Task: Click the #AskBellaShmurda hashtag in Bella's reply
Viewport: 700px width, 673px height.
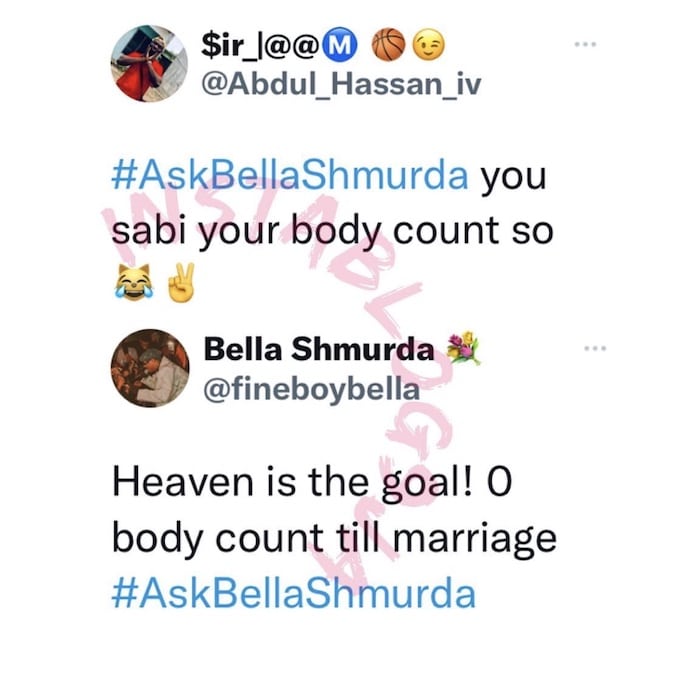Action: [x=294, y=594]
